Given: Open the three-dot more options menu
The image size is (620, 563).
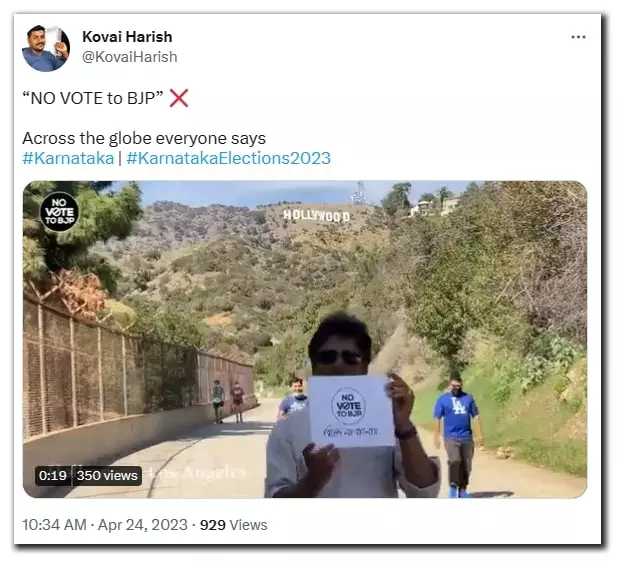Looking at the screenshot, I should tap(578, 37).
